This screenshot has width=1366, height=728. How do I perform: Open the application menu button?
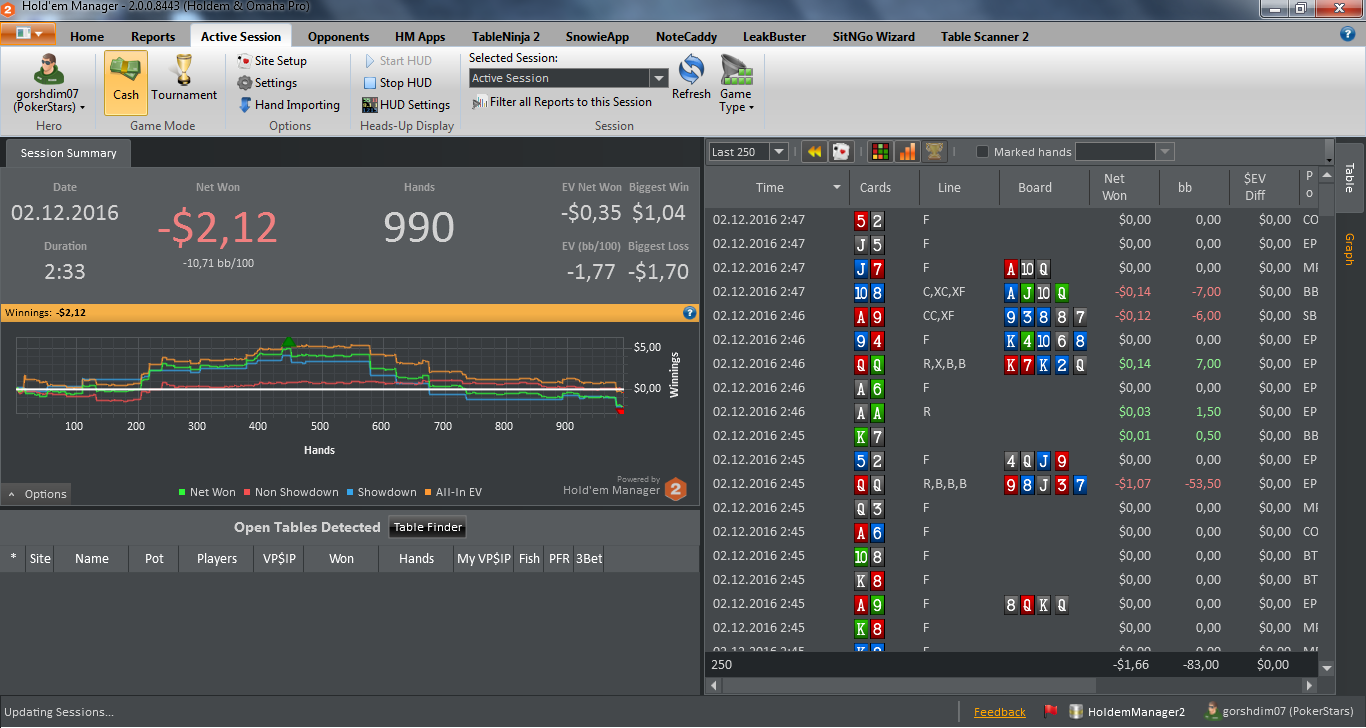pyautogui.click(x=28, y=34)
